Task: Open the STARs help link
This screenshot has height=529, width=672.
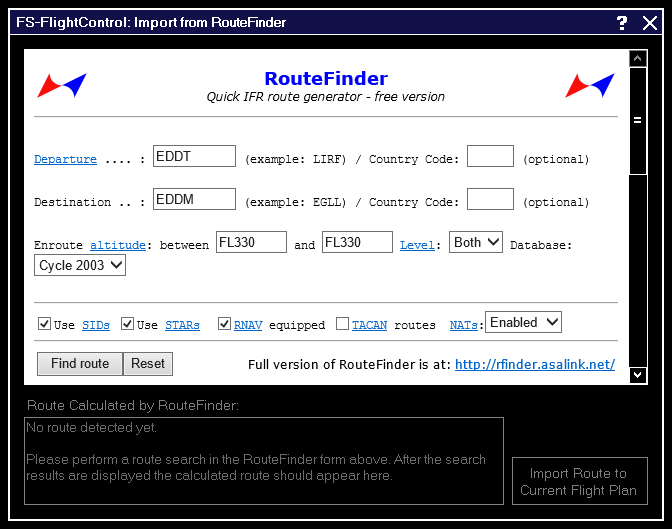Action: 182,325
